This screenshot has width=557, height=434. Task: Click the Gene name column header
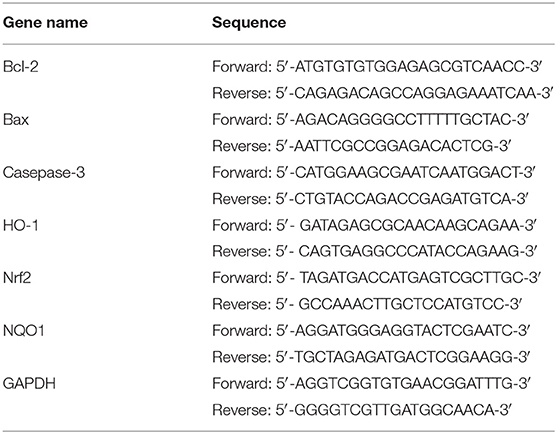click(x=45, y=23)
